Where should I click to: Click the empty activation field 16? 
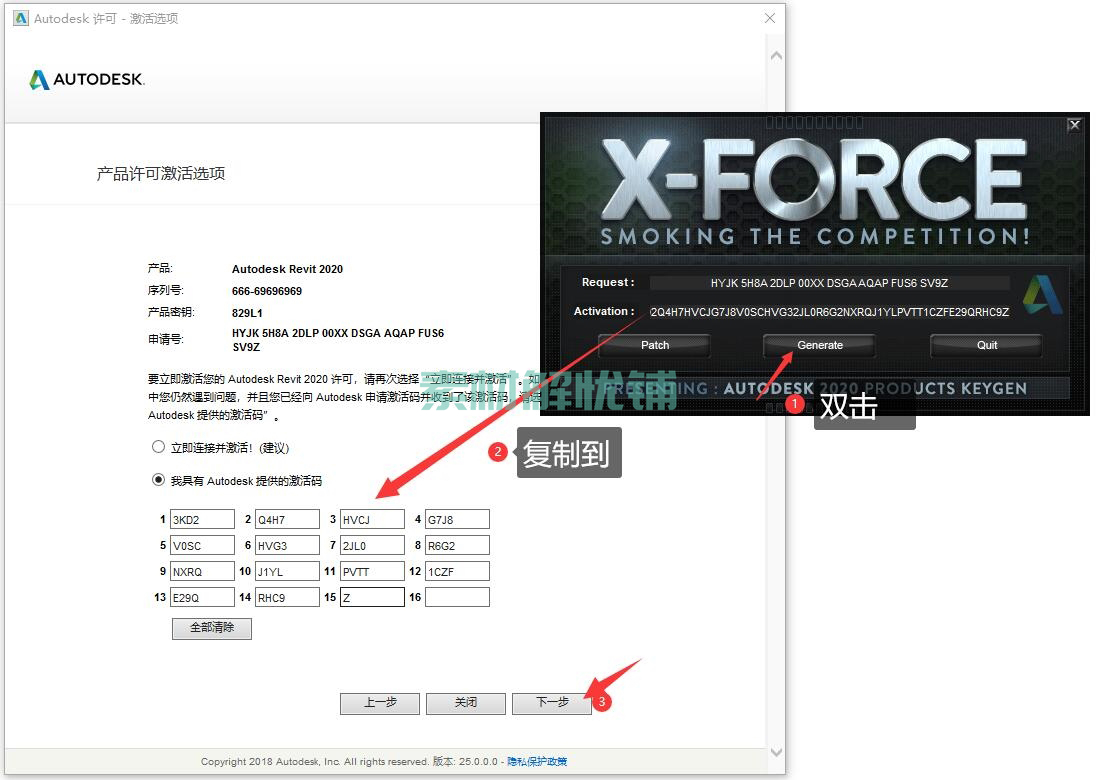click(457, 597)
